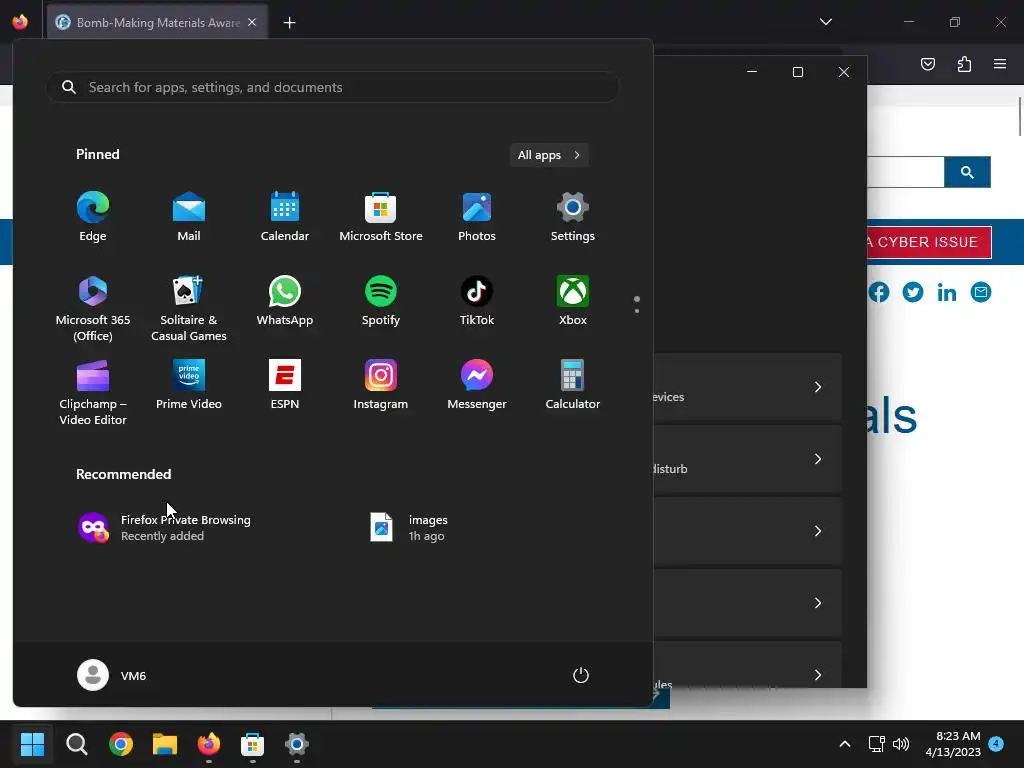The image size is (1024, 768).
Task: Launch Instagram
Action: click(381, 385)
